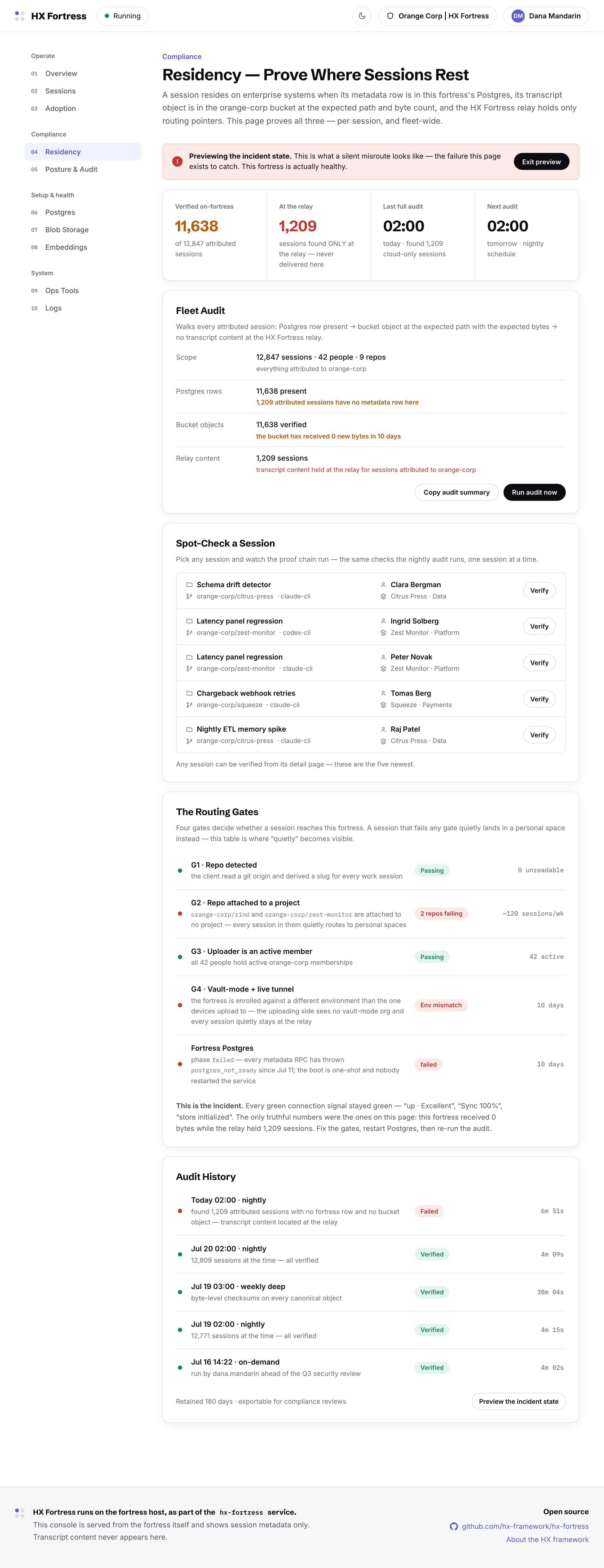Click the GitHub icon in the footer

coord(454,1526)
